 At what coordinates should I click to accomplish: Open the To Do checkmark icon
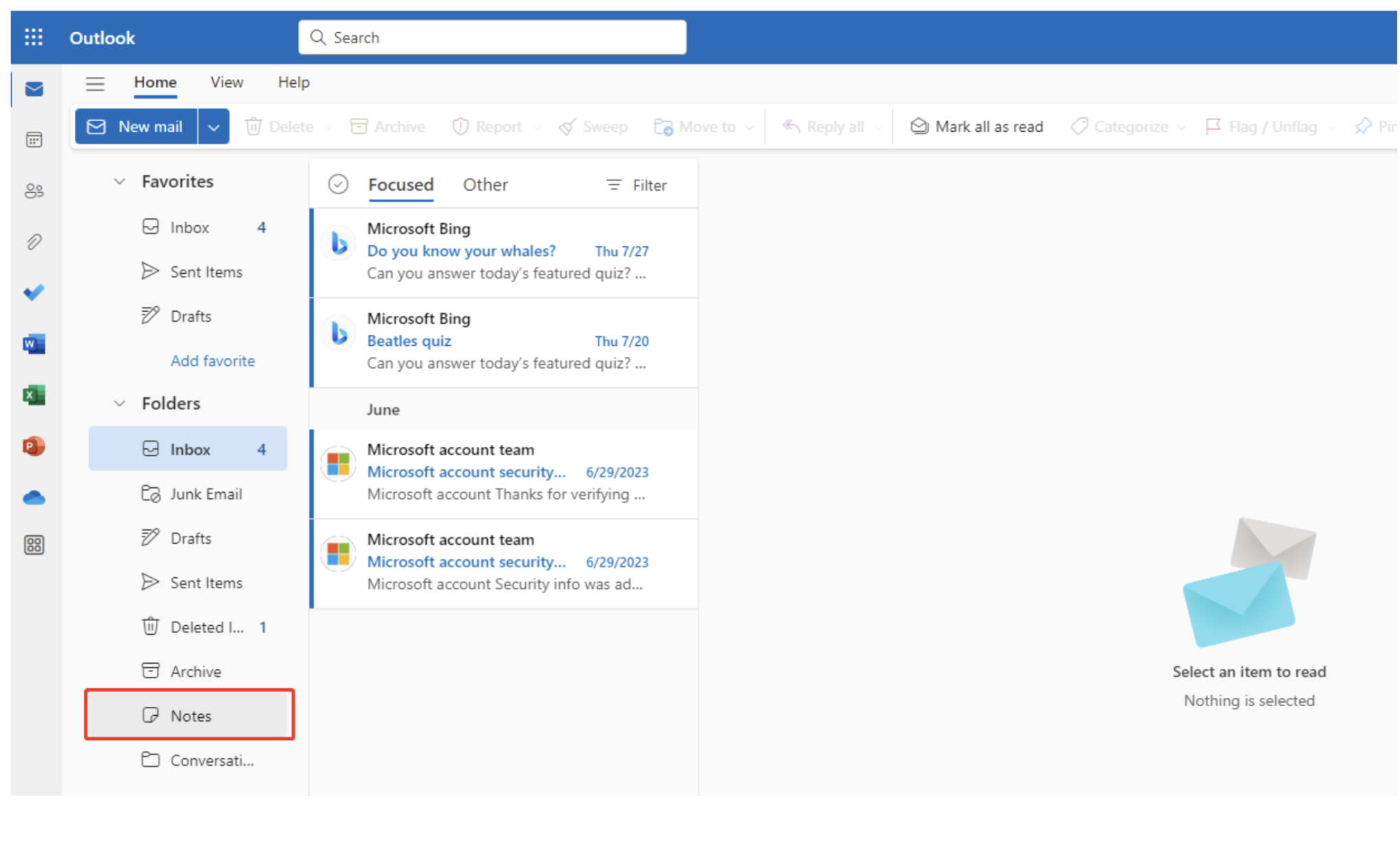(34, 292)
